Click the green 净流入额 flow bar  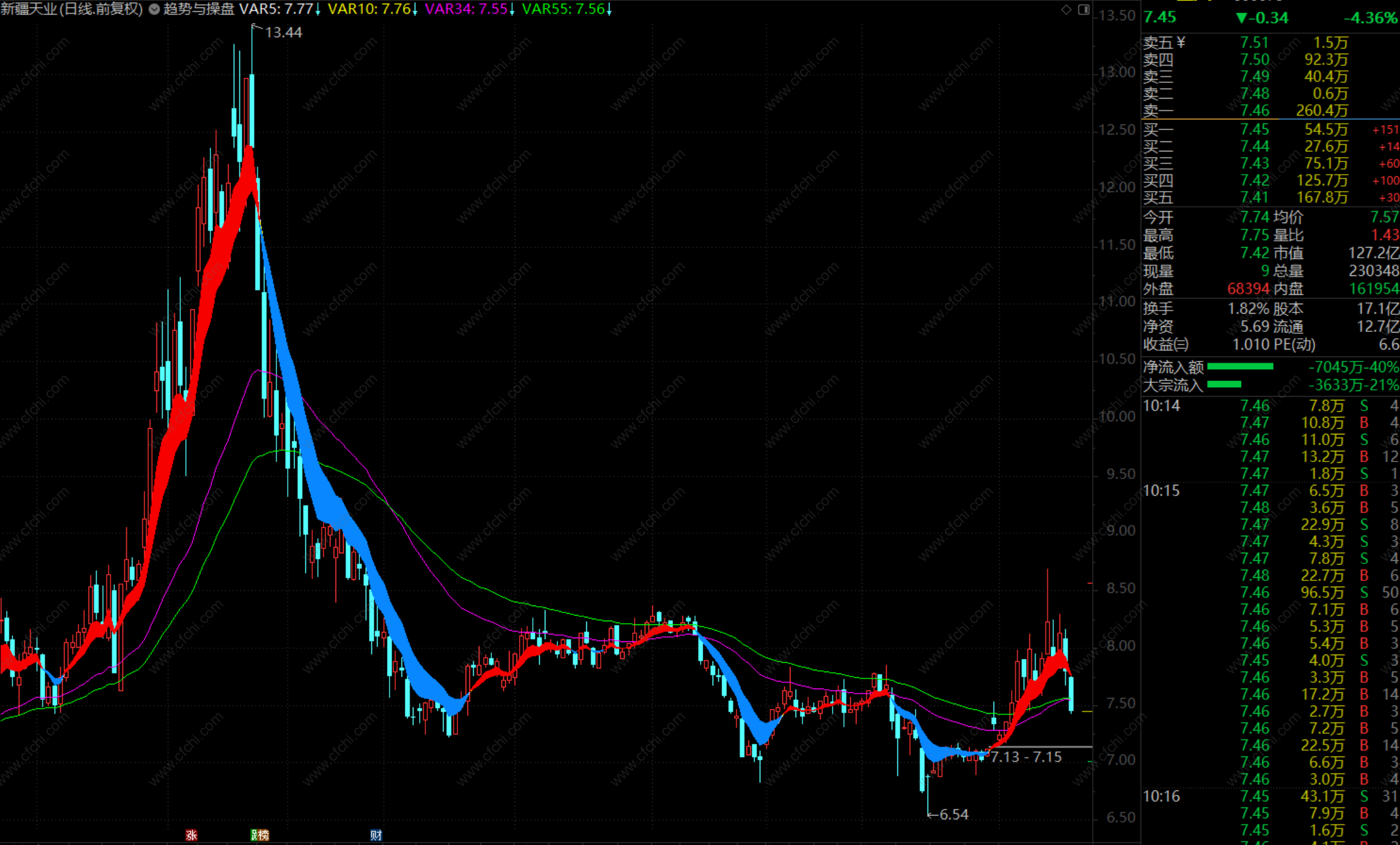pos(1240,367)
